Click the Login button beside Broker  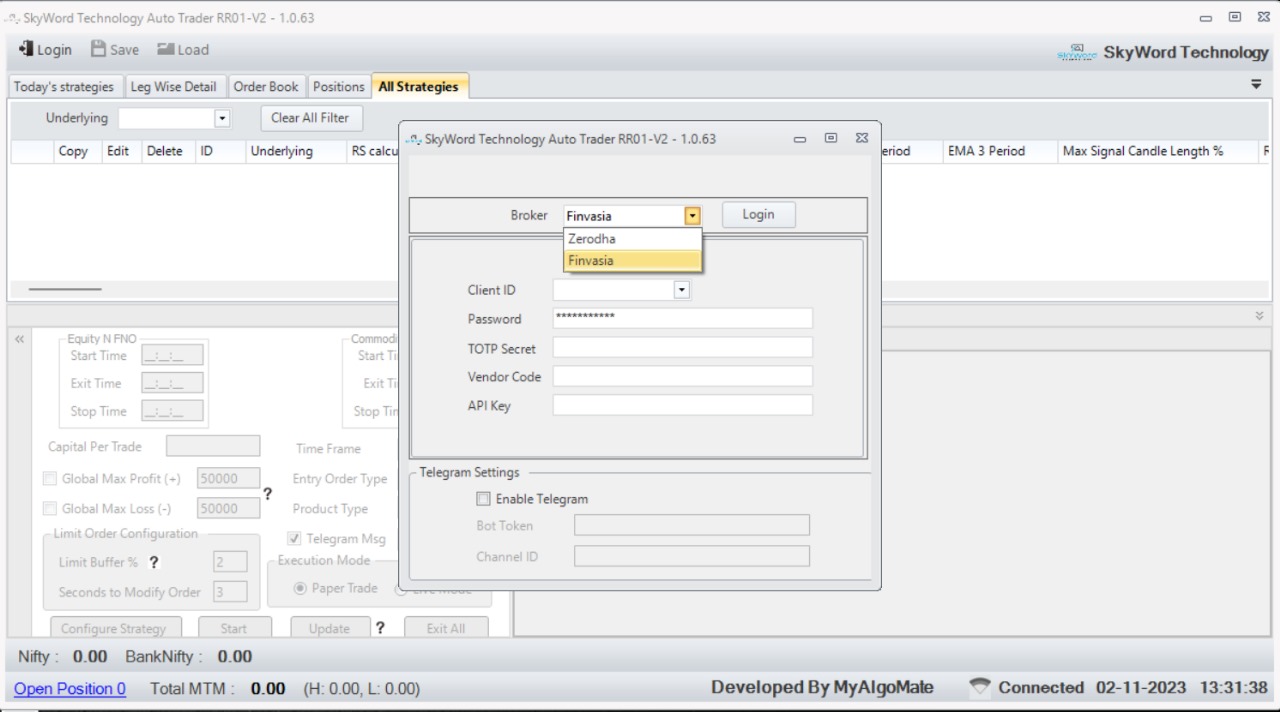pos(758,215)
